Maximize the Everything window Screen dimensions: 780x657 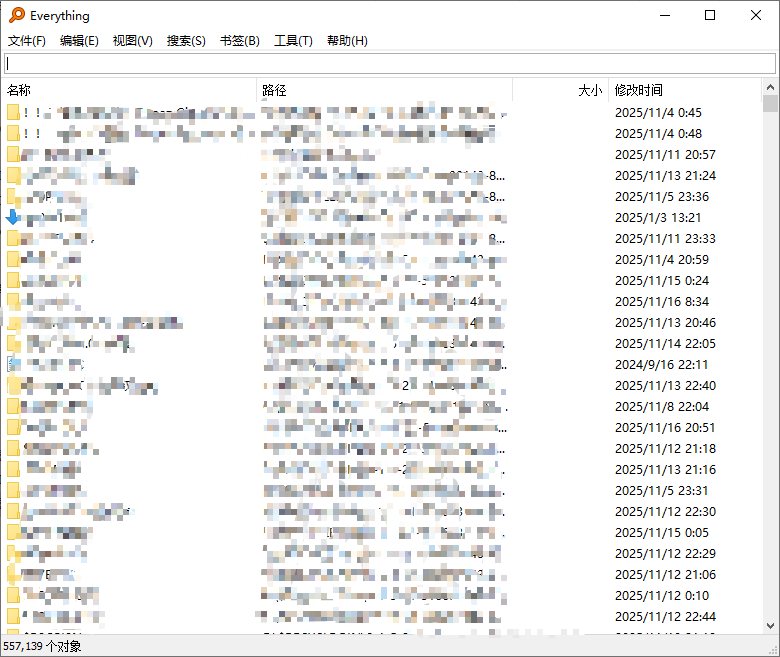[710, 15]
